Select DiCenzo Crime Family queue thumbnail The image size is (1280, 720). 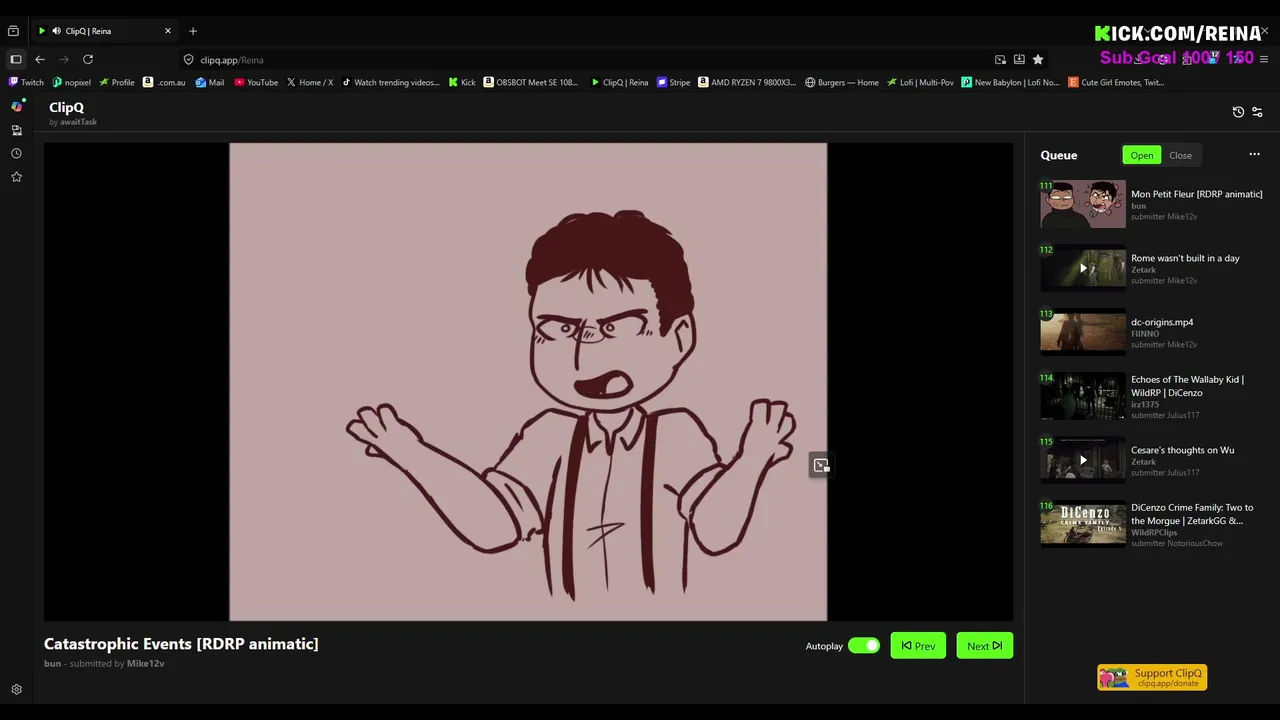pyautogui.click(x=1083, y=524)
